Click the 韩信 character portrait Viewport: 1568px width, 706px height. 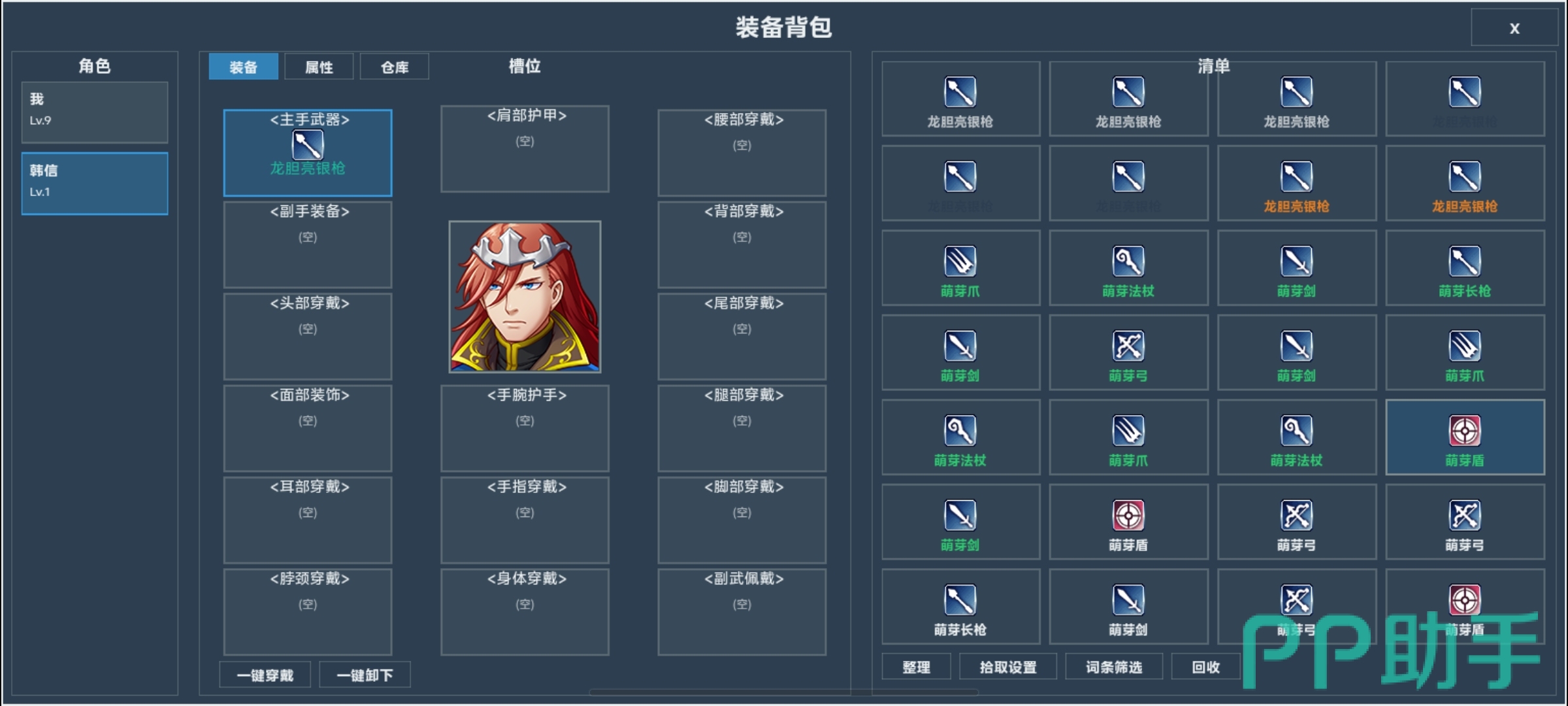(525, 297)
